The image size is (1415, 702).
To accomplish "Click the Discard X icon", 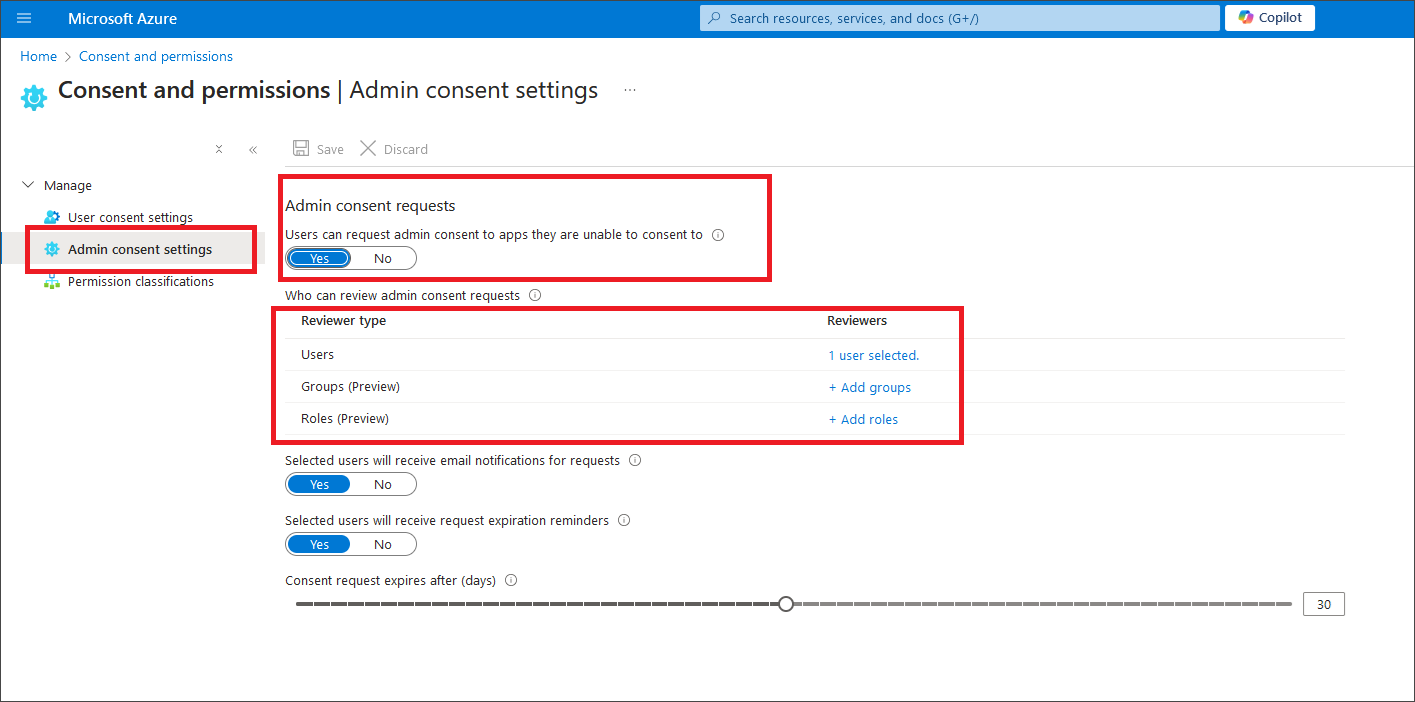I will [368, 149].
